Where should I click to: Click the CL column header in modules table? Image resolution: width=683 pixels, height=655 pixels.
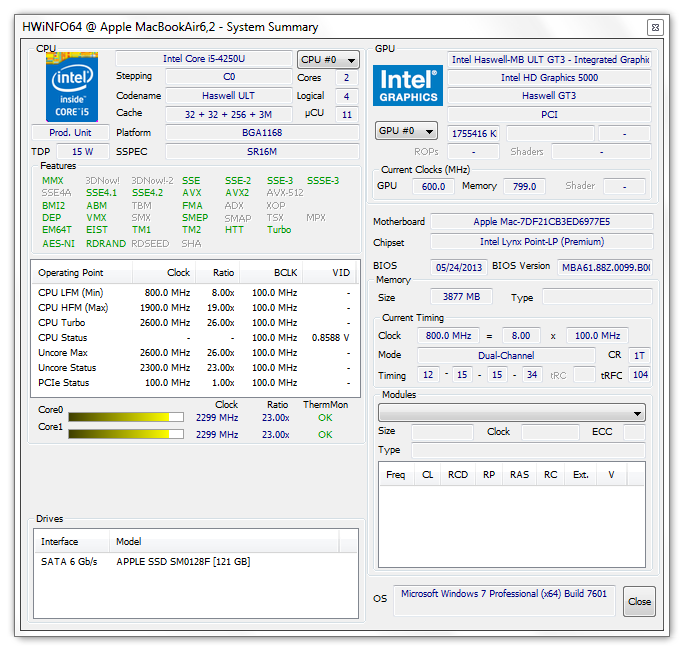pyautogui.click(x=427, y=475)
